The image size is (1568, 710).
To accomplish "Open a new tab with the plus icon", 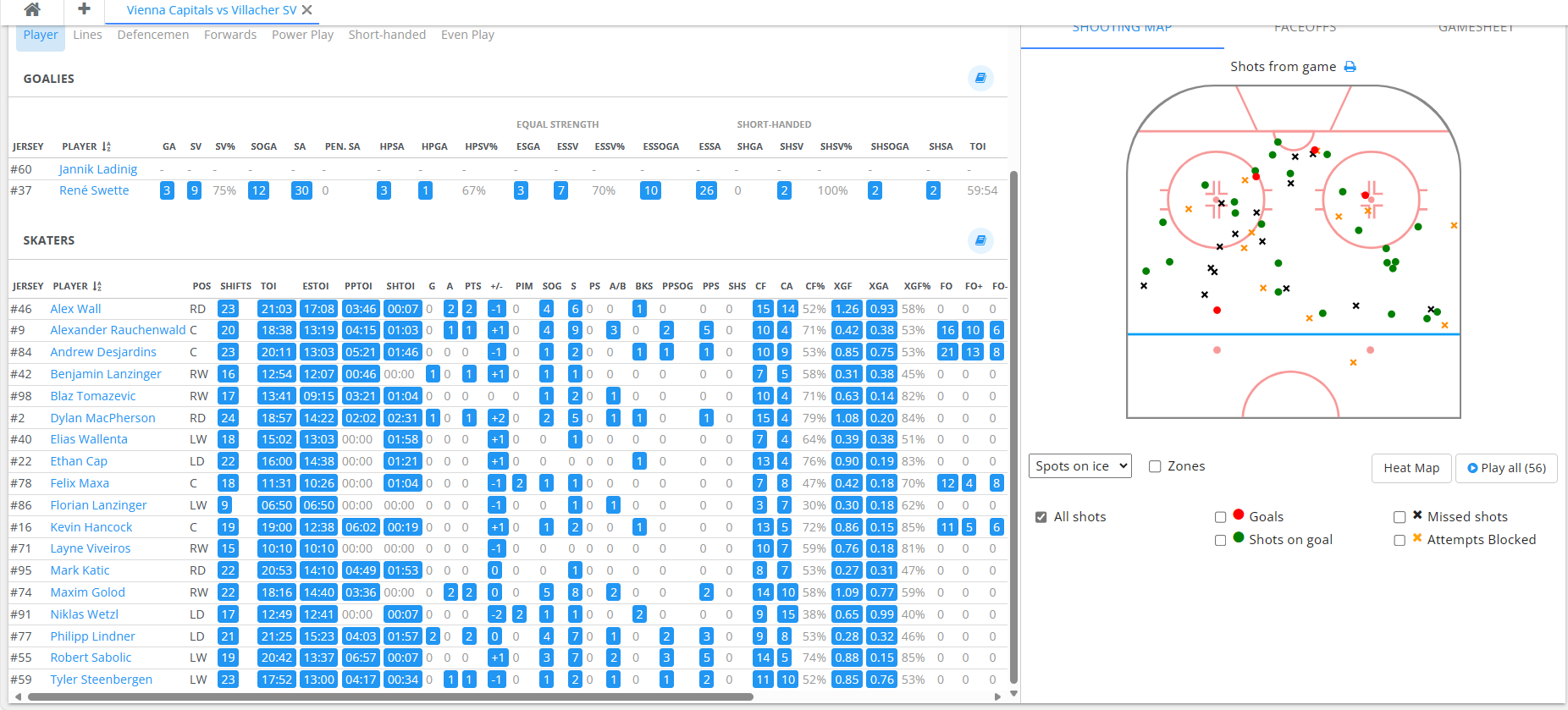I will tap(84, 9).
